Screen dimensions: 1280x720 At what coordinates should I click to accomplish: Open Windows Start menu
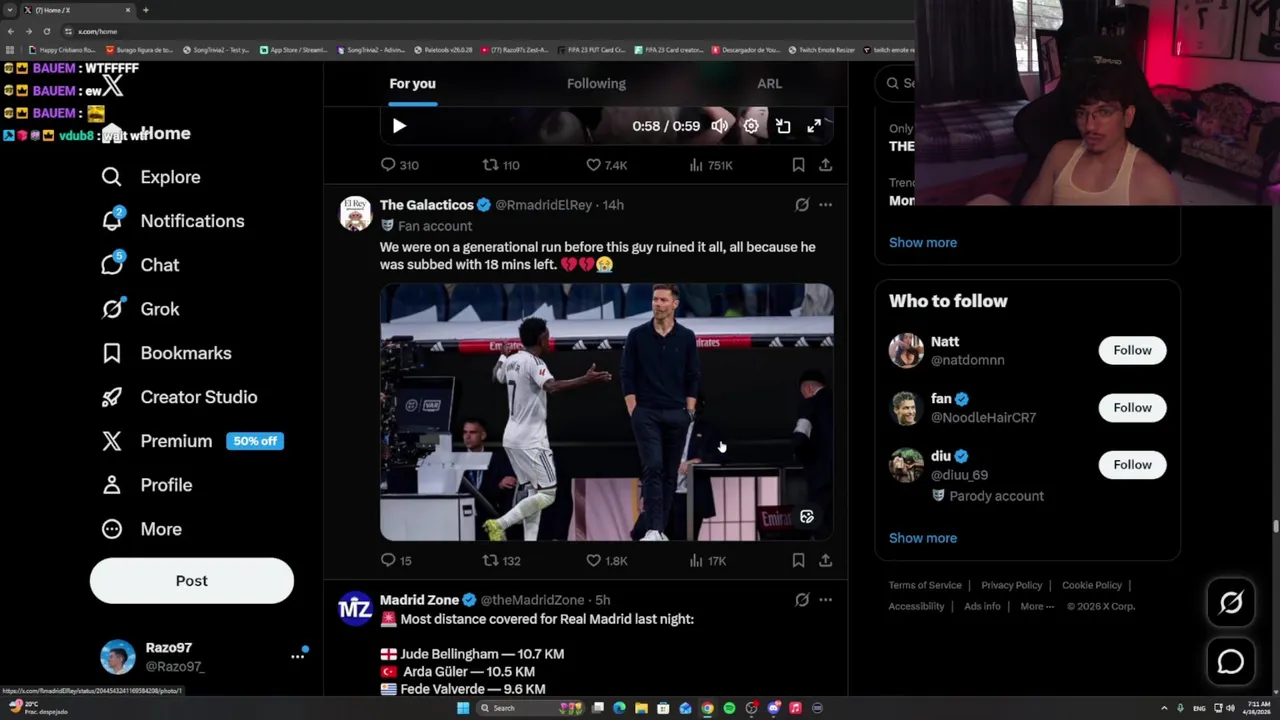pos(462,708)
